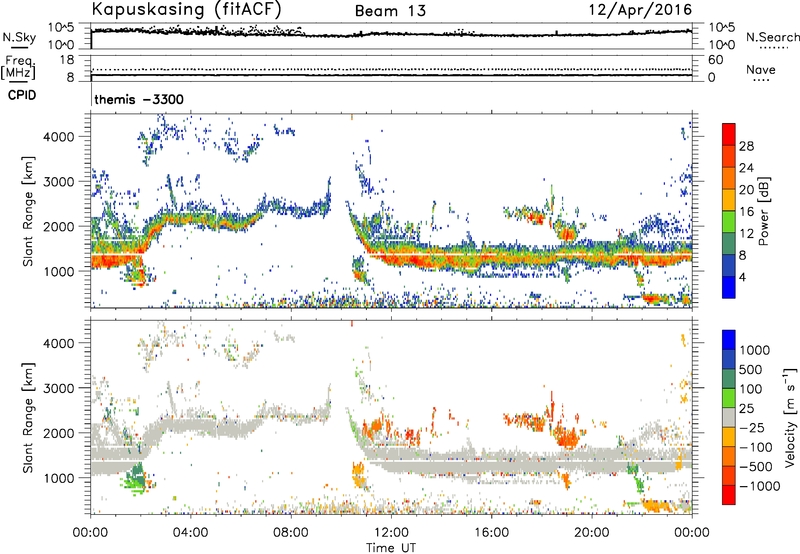800x554 pixels.
Task: Select the '60' Nave axis tick
Action: point(716,60)
